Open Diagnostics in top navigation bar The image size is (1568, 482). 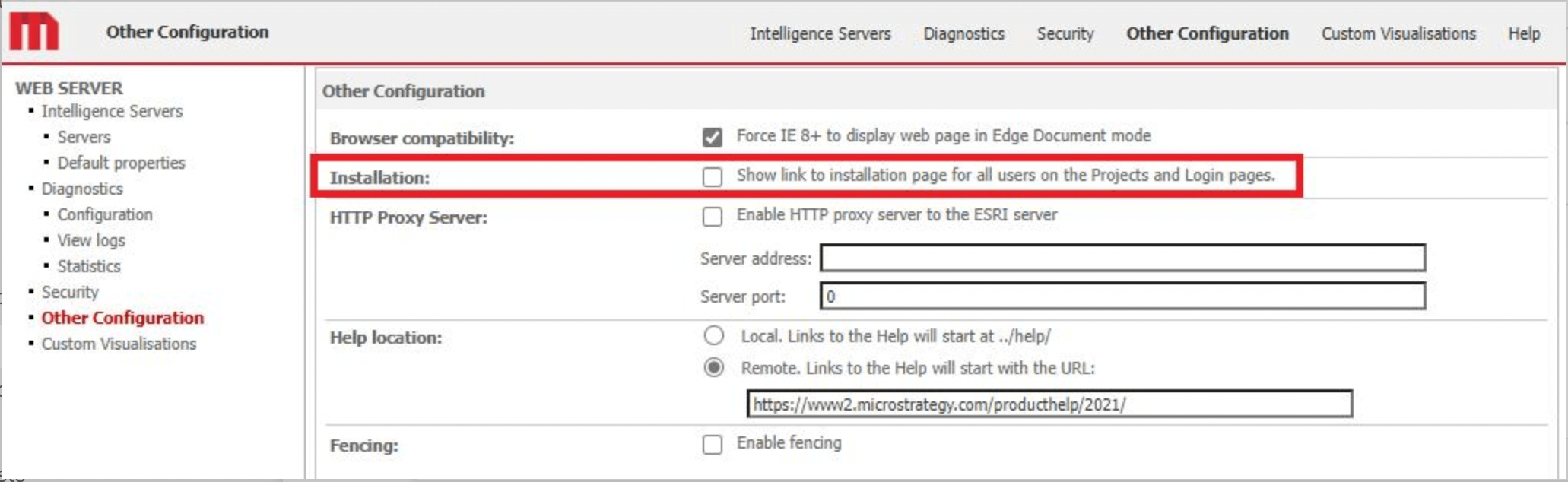click(x=963, y=33)
